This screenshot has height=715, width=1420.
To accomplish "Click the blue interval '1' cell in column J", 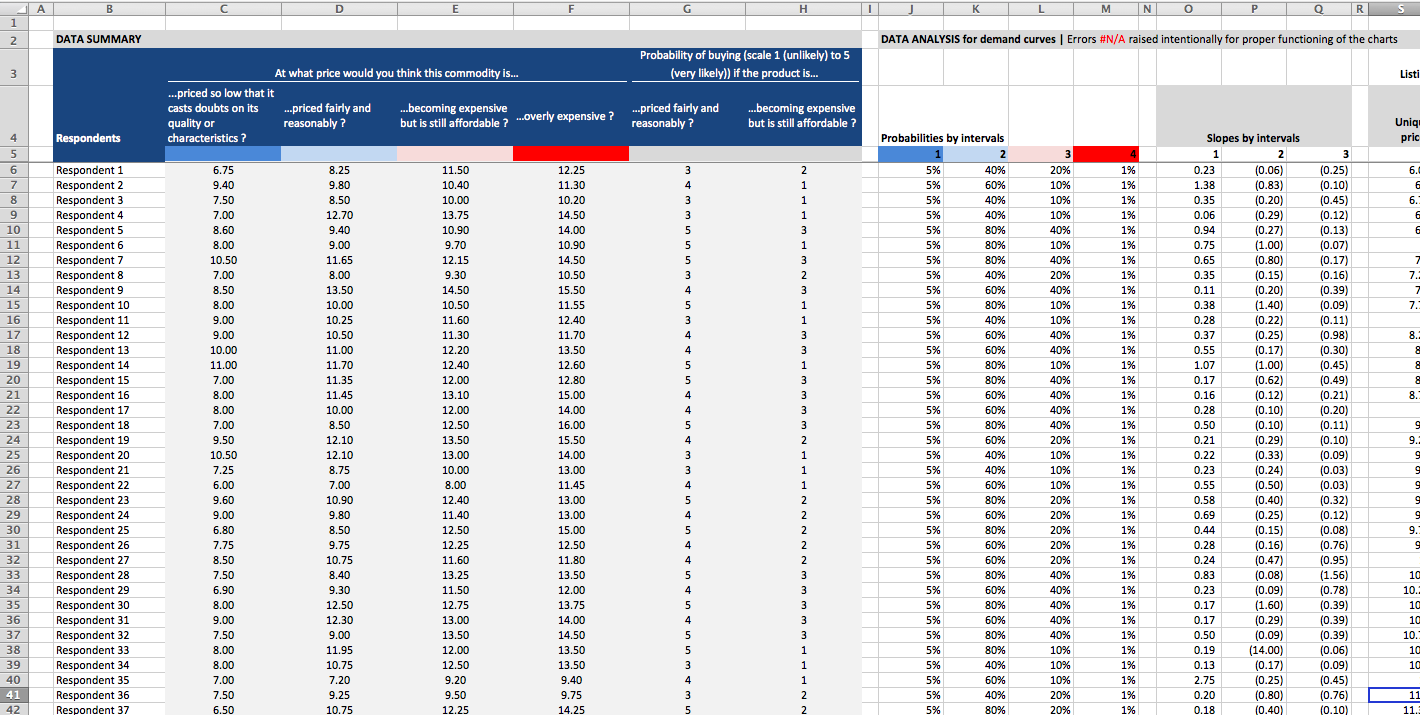I will coord(911,154).
